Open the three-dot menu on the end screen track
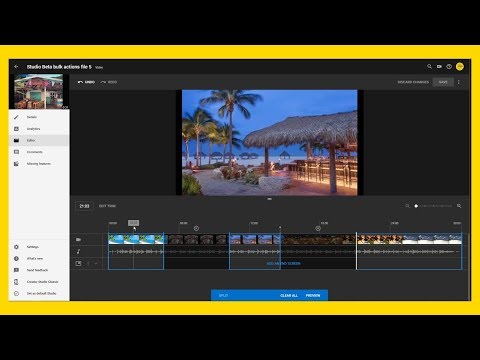The height and width of the screenshot is (360, 480). coord(88,263)
